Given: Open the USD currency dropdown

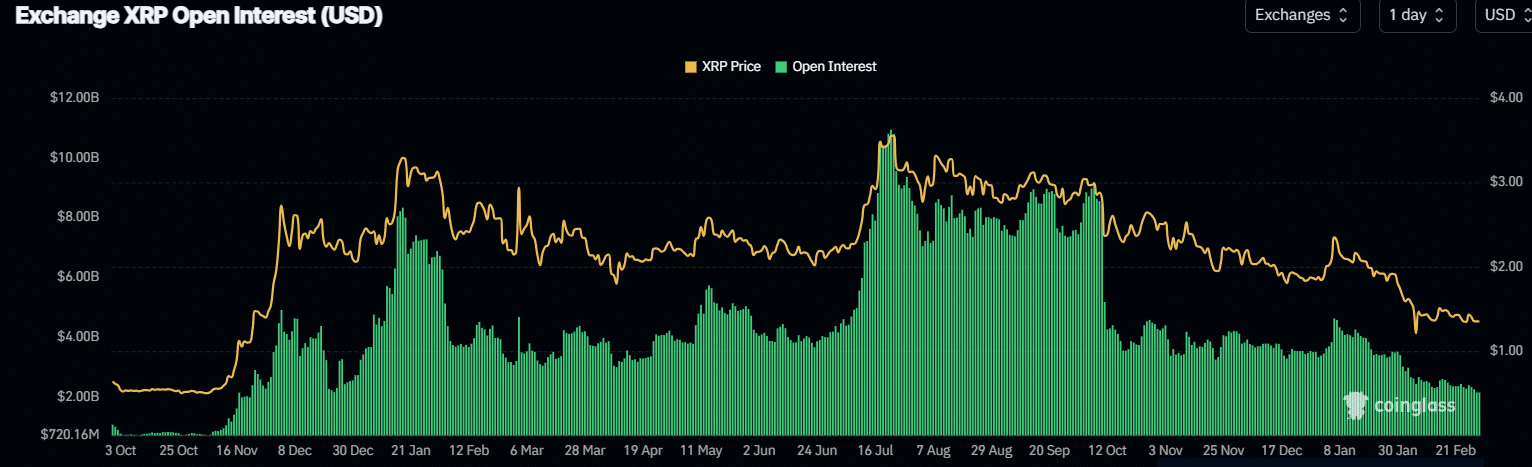Looking at the screenshot, I should [1502, 15].
